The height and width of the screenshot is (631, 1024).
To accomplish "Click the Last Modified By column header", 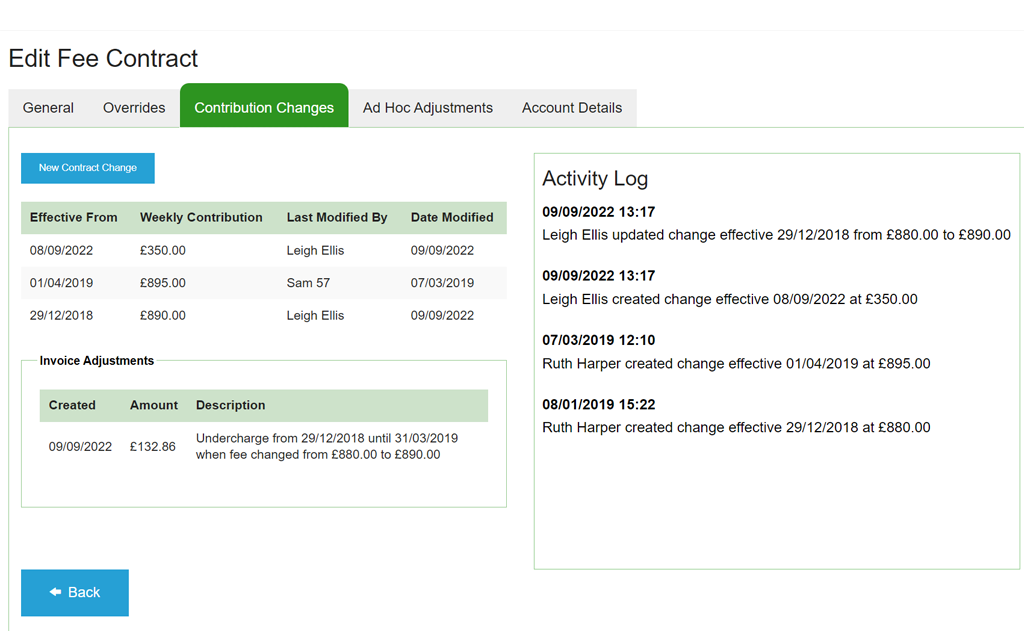I will pos(337,217).
